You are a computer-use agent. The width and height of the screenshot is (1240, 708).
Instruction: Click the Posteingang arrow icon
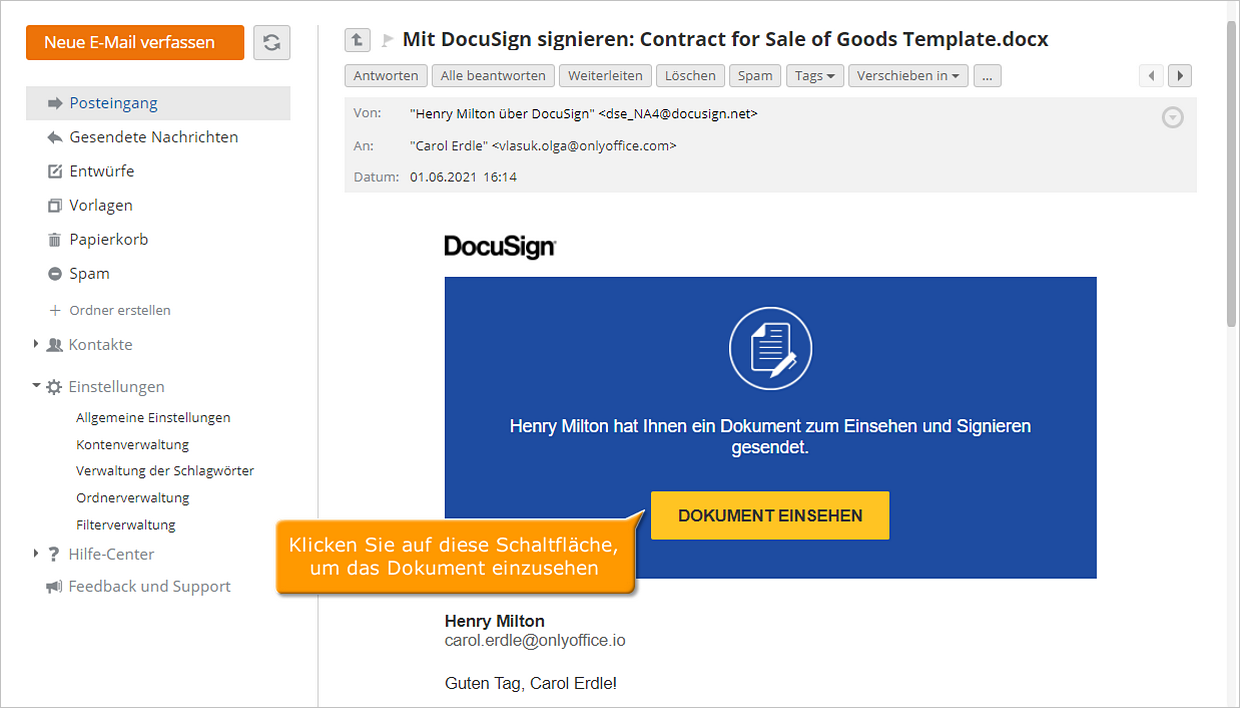(55, 103)
